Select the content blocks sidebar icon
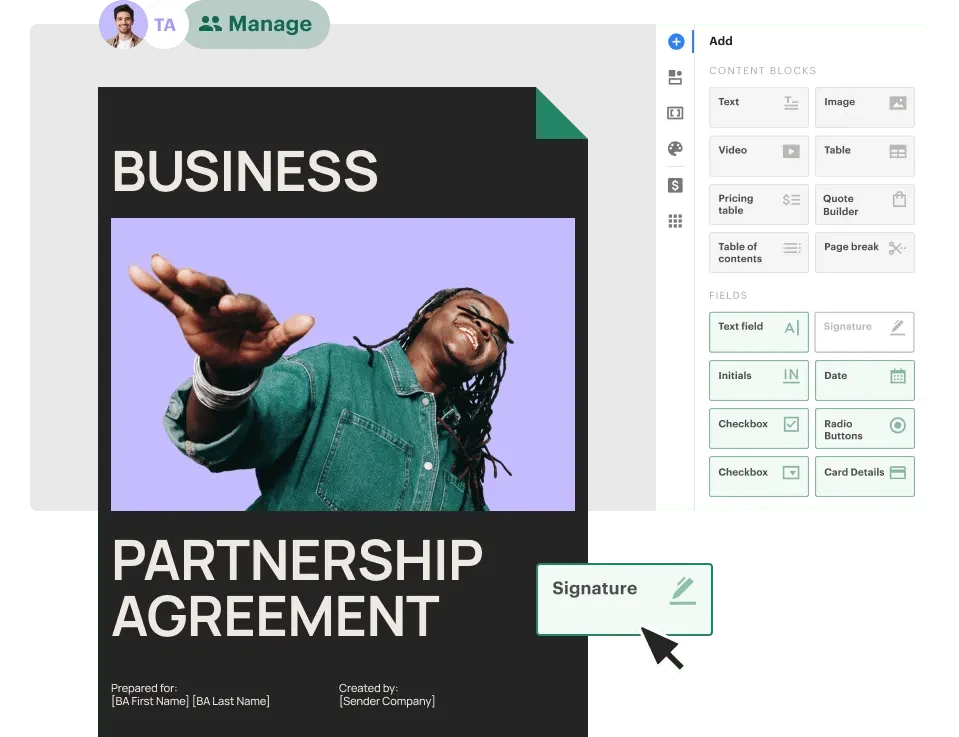959x737 pixels. point(675,76)
